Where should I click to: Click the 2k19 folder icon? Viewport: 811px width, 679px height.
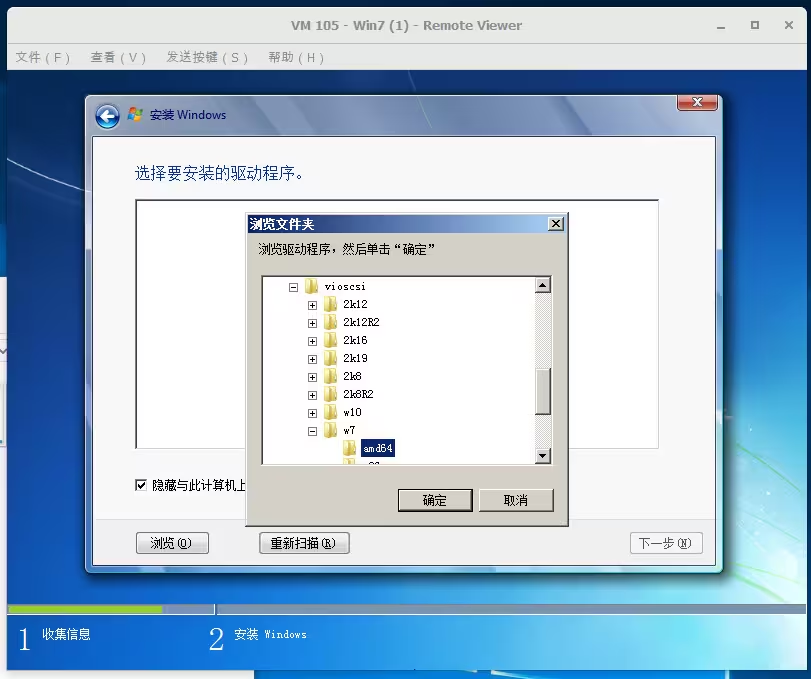(x=331, y=358)
